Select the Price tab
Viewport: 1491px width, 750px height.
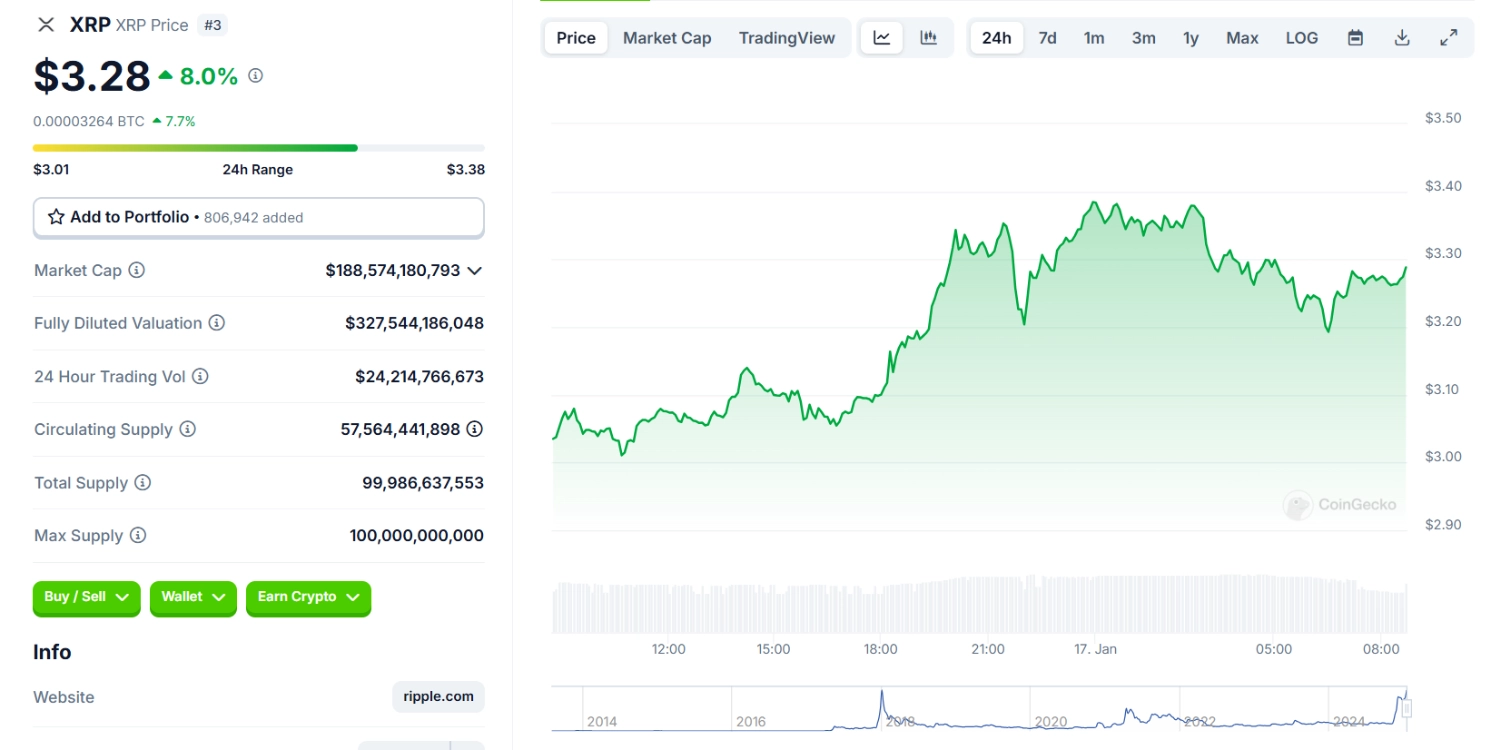pos(576,38)
